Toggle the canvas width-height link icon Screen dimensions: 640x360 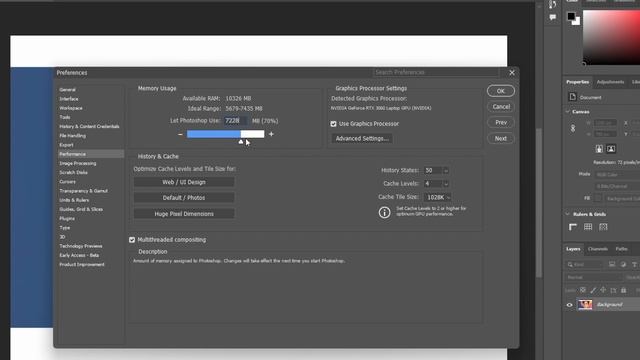coord(573,128)
